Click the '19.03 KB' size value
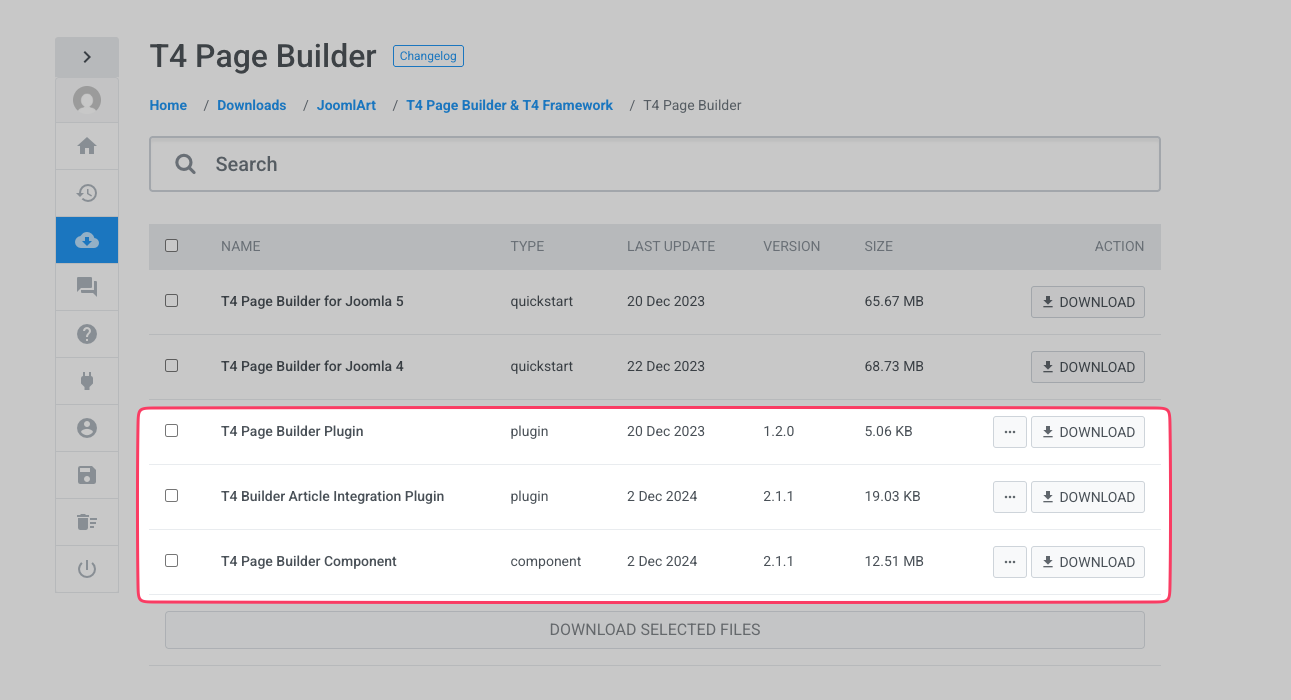 (x=893, y=496)
